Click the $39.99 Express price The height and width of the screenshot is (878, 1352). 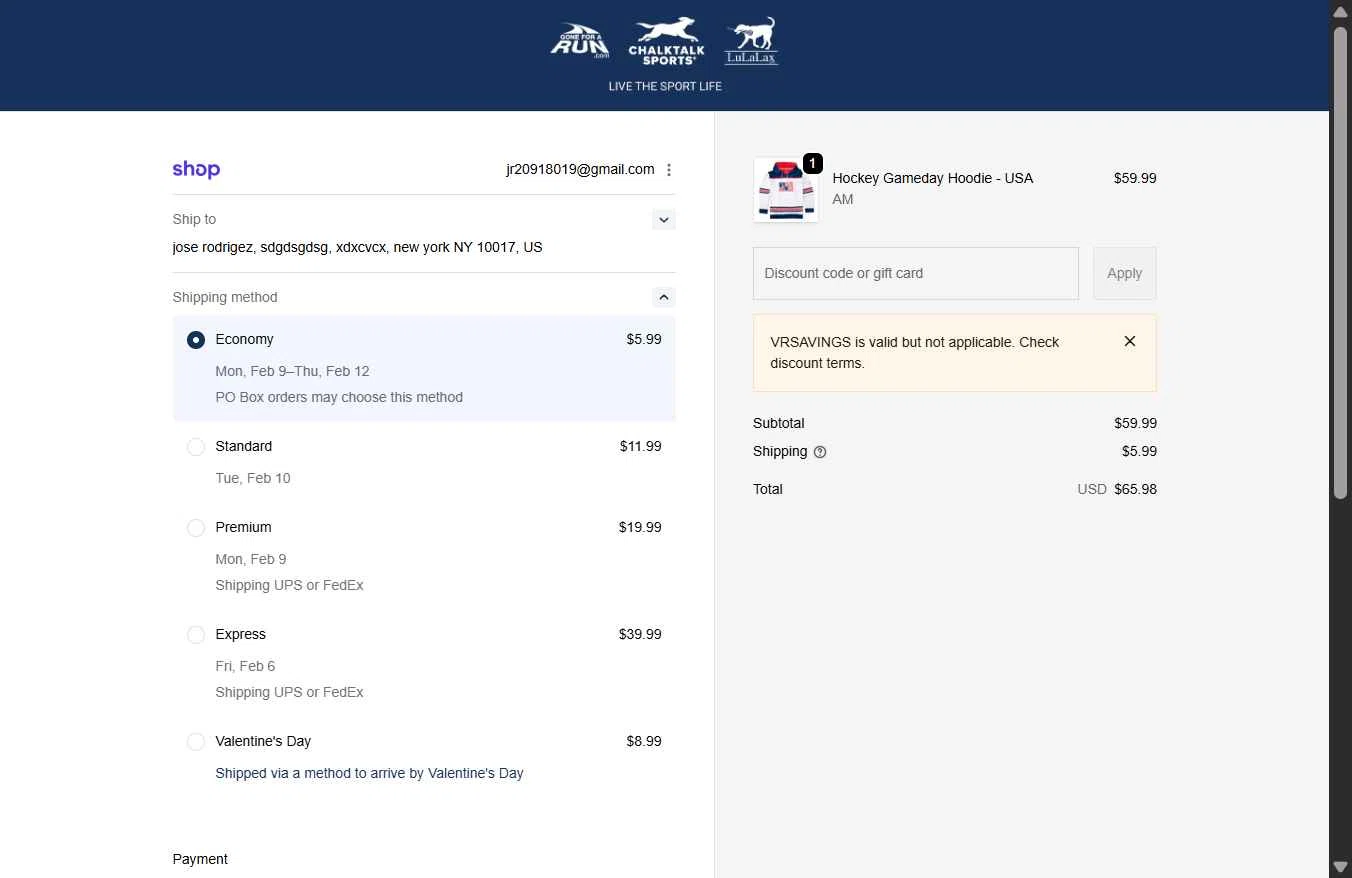coord(640,634)
